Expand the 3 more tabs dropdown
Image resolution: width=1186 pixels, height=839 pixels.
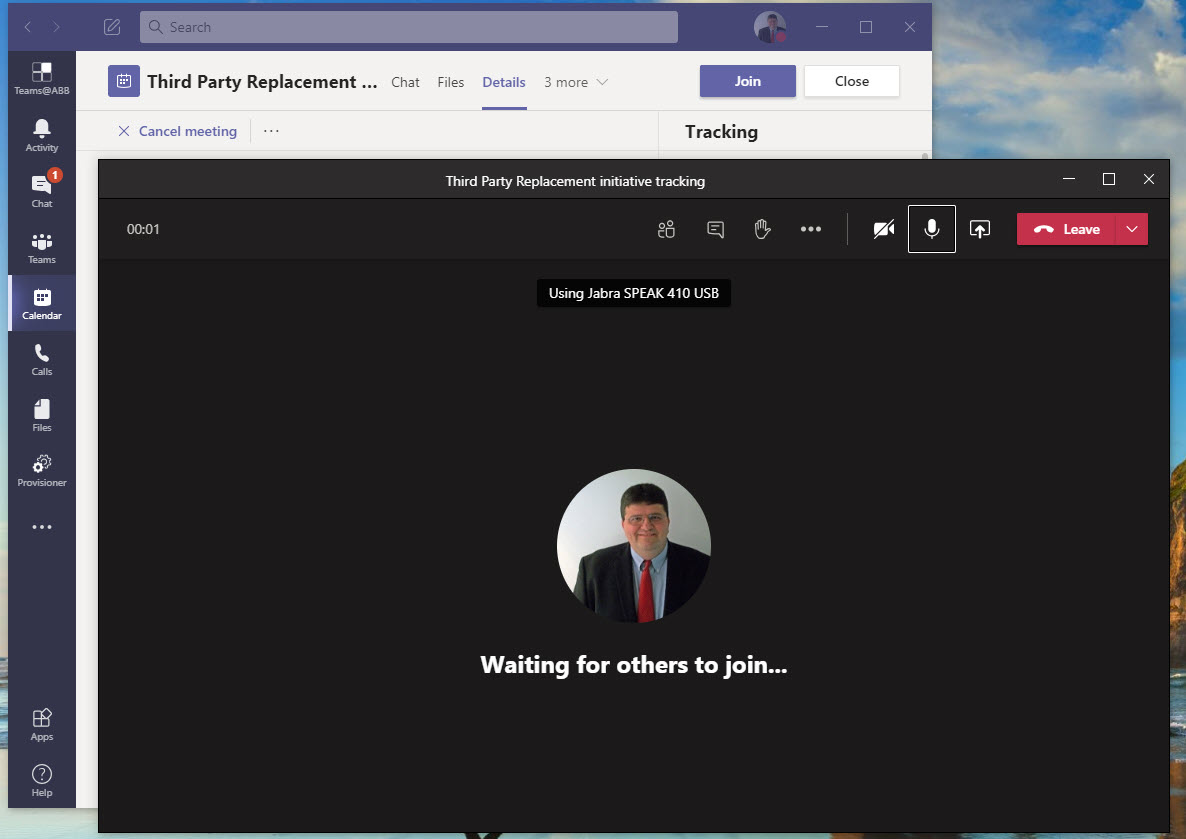point(576,82)
